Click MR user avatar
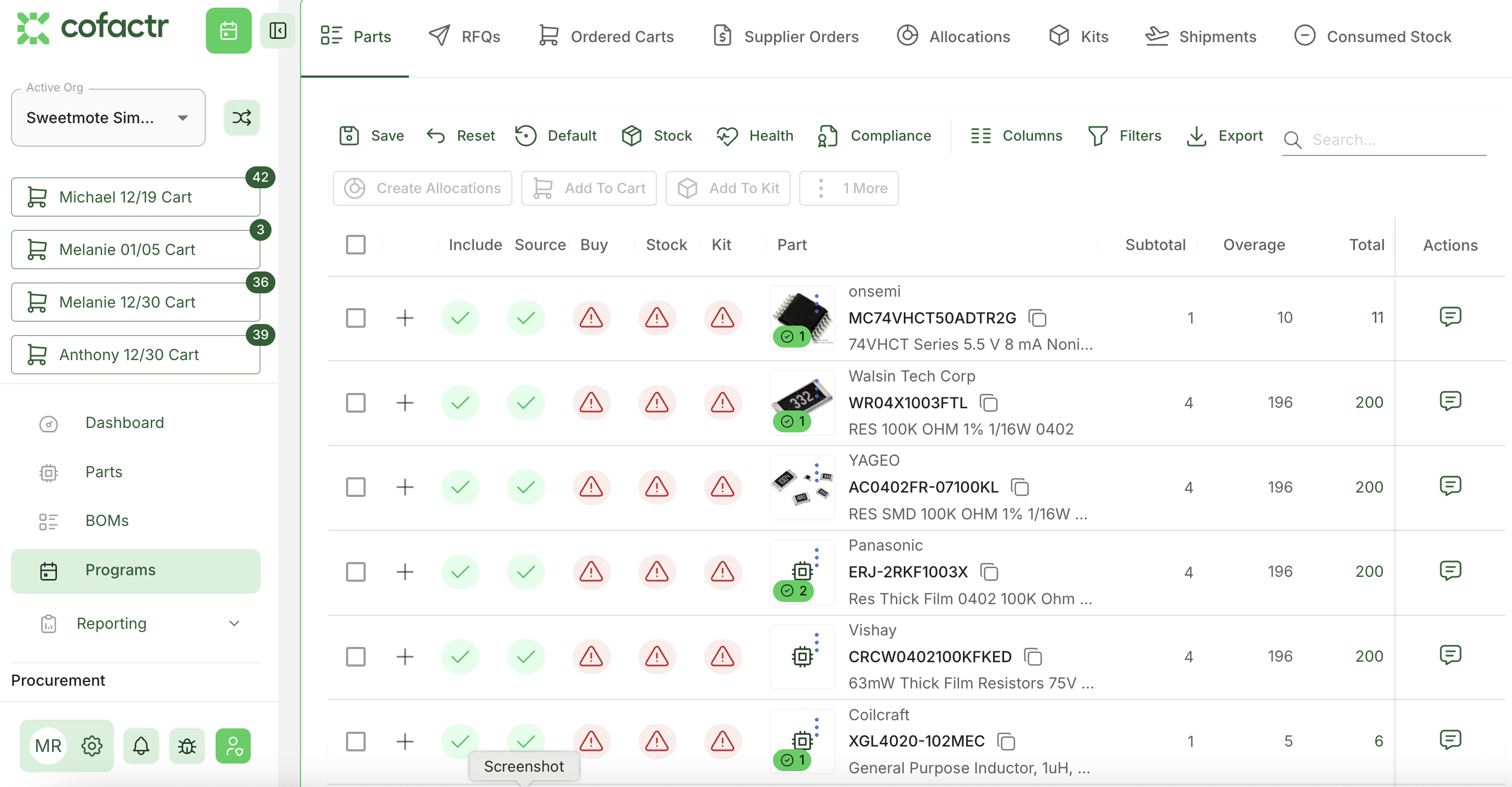 tap(48, 746)
